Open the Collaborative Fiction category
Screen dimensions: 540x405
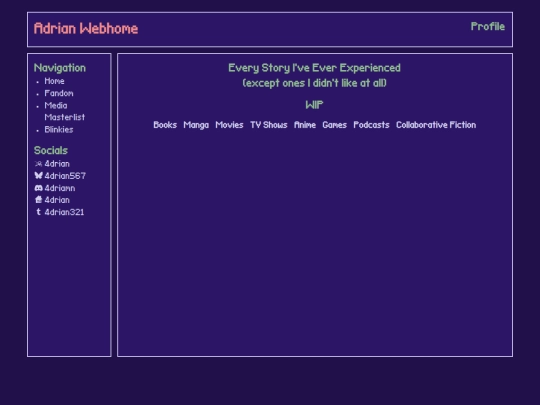pos(436,125)
